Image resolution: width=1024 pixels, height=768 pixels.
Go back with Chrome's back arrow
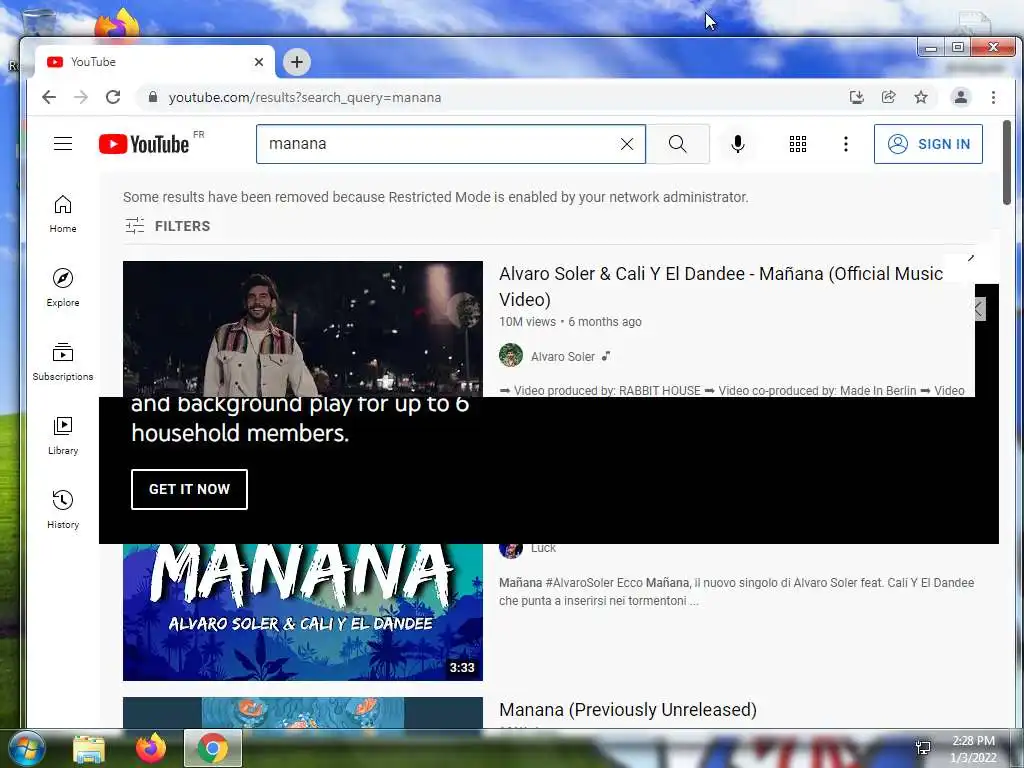pos(49,97)
